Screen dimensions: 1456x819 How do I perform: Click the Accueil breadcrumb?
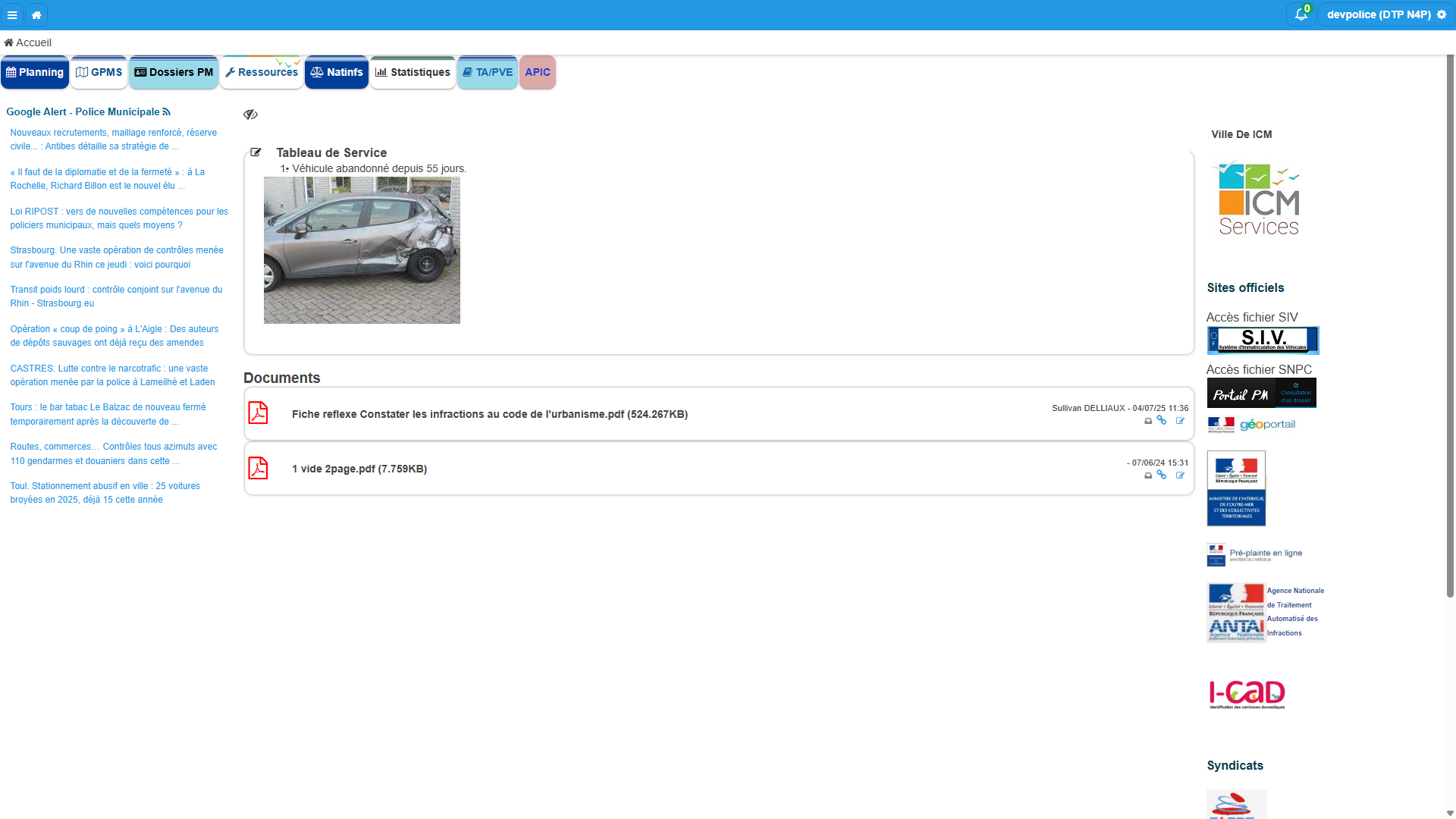coord(28,42)
